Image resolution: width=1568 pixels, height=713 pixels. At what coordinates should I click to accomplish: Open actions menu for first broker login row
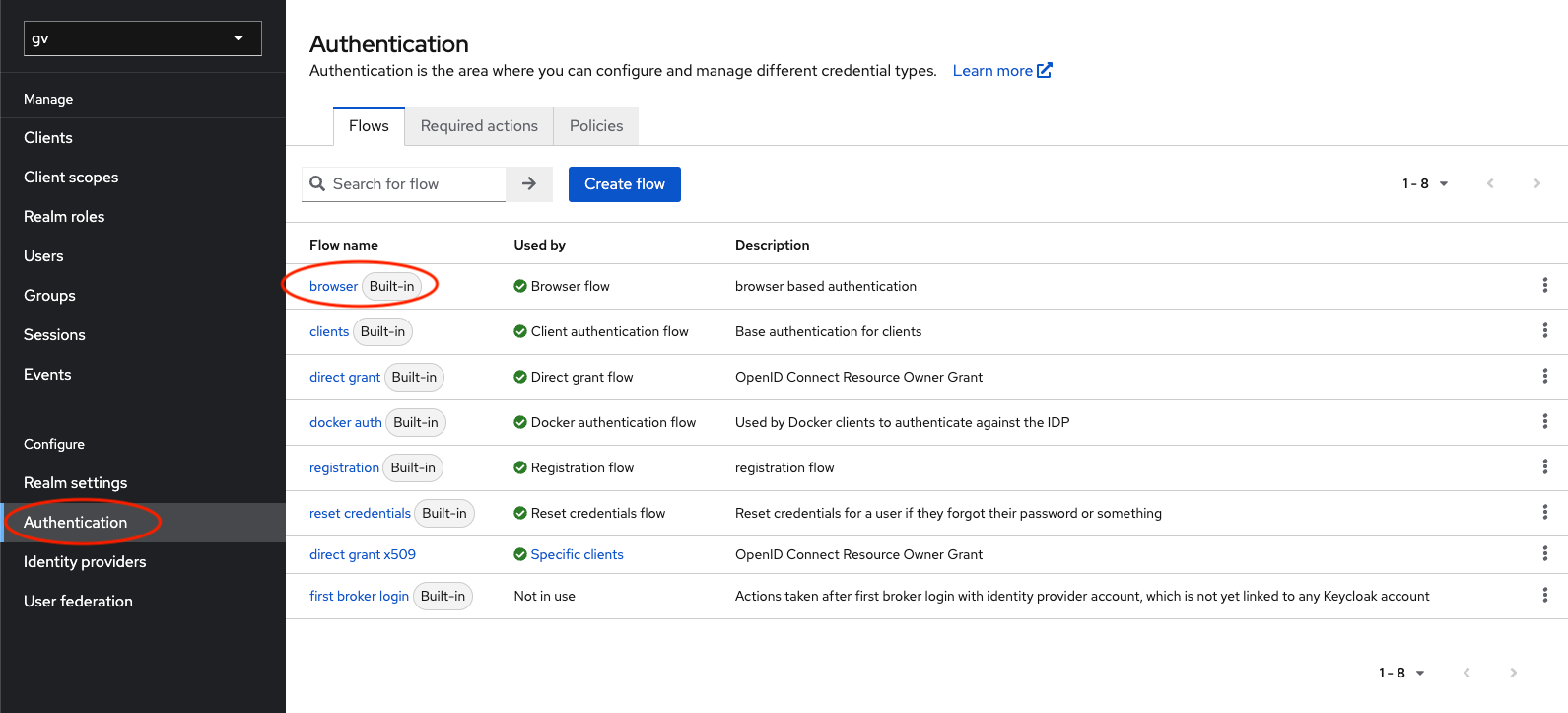click(1544, 596)
